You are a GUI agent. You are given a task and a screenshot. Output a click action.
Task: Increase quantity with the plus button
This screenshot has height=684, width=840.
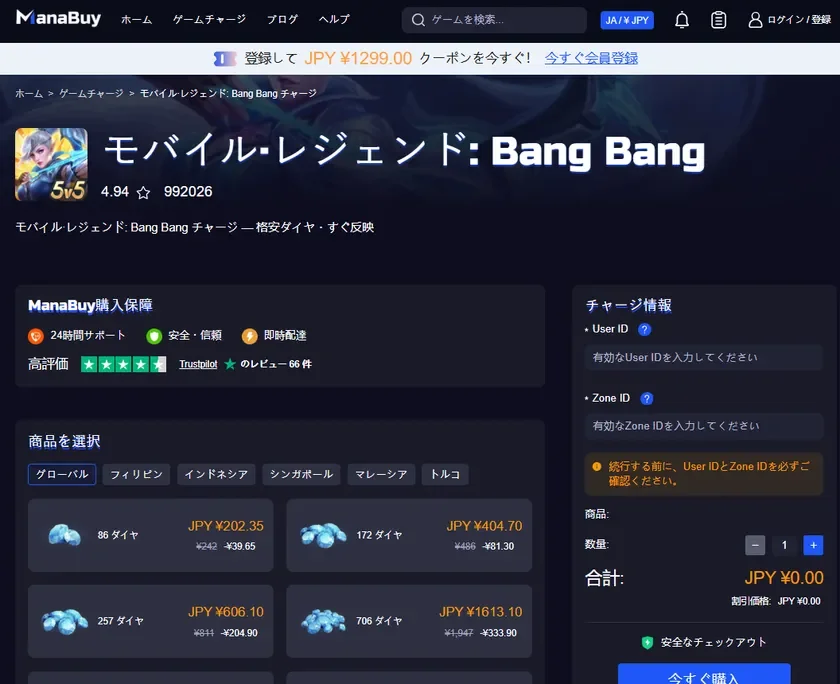point(811,545)
